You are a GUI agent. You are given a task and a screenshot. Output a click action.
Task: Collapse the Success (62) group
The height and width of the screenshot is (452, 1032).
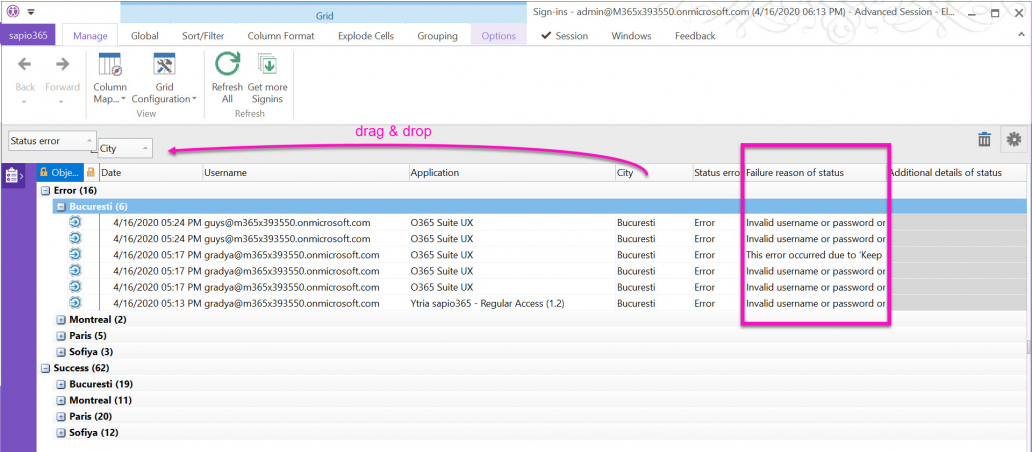pos(46,368)
